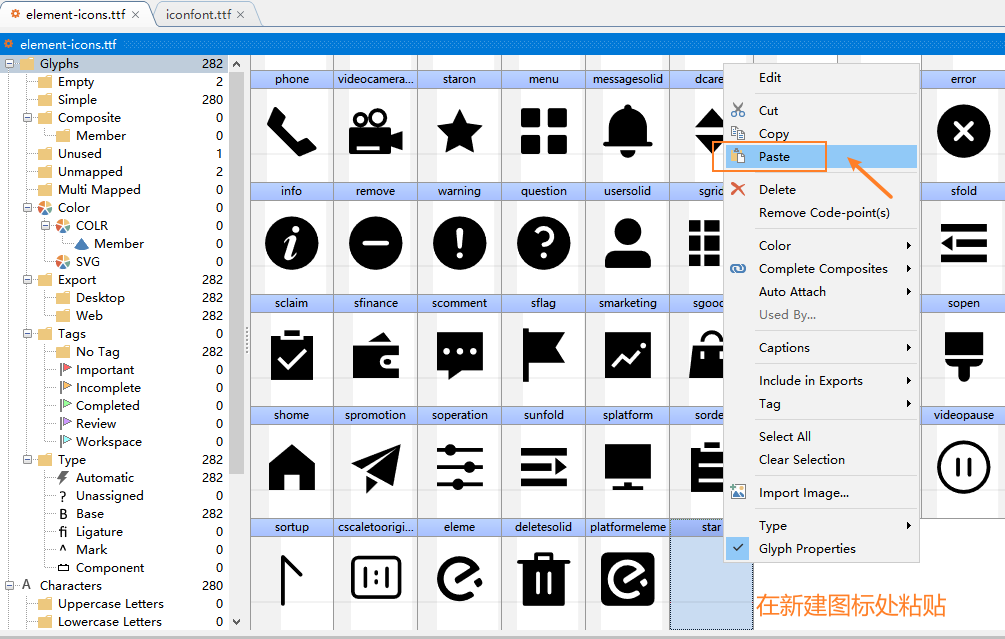This screenshot has width=1005, height=639.
Task: Choose the shome house glyph
Action: pos(291,466)
